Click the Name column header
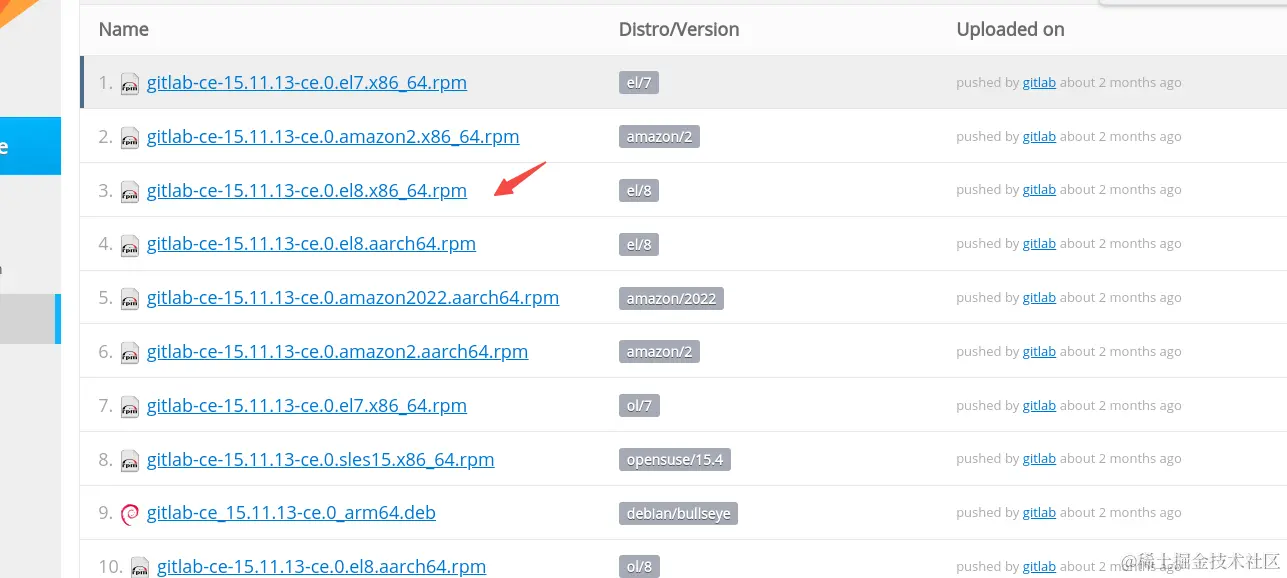This screenshot has width=1287, height=578. pos(124,30)
